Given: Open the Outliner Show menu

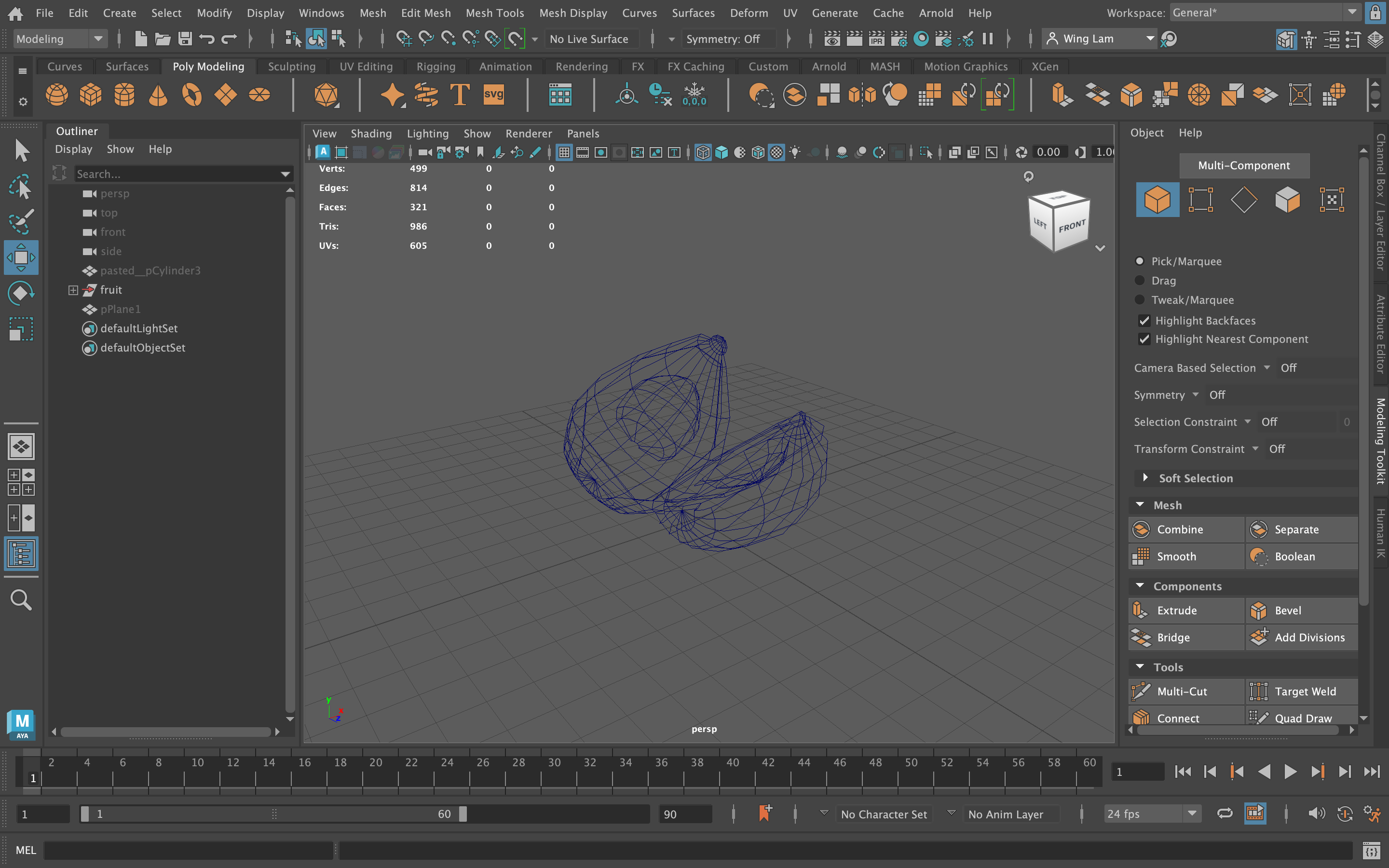Looking at the screenshot, I should tap(120, 149).
